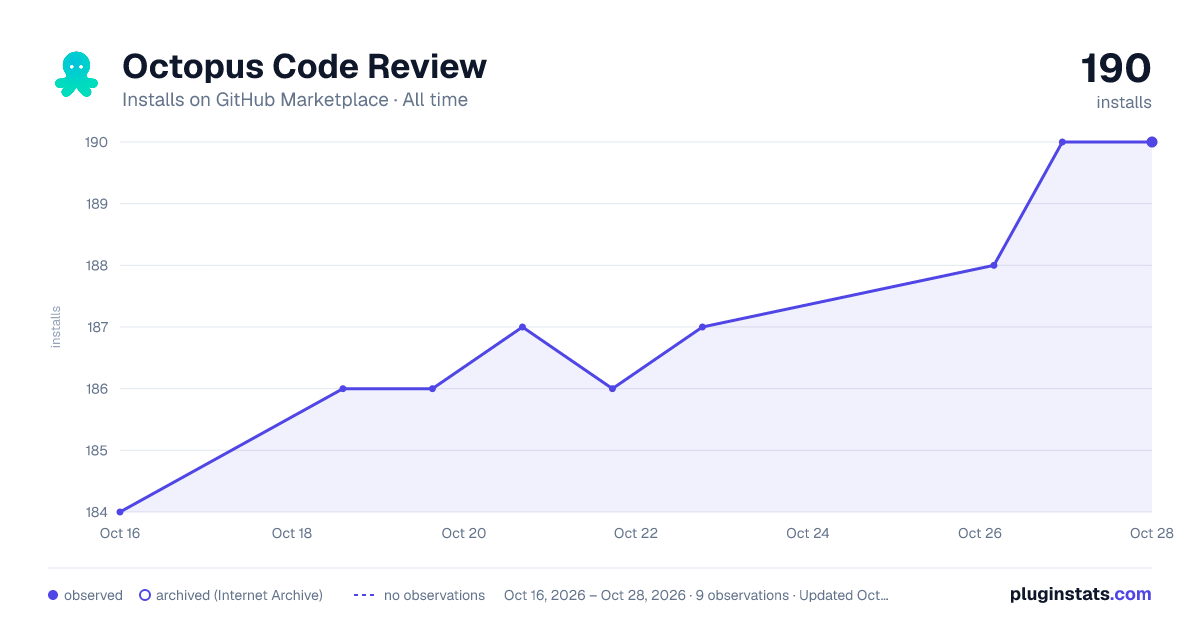Click the 190 y-axis label
Screen dimensions: 1200x630
[x=96, y=142]
